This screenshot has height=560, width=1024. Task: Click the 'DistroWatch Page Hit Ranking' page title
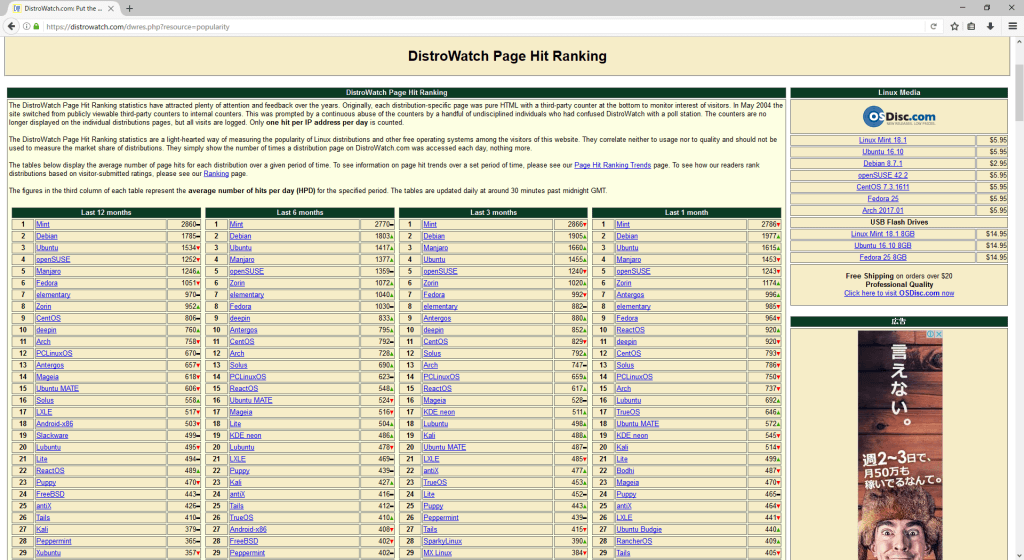(x=507, y=56)
